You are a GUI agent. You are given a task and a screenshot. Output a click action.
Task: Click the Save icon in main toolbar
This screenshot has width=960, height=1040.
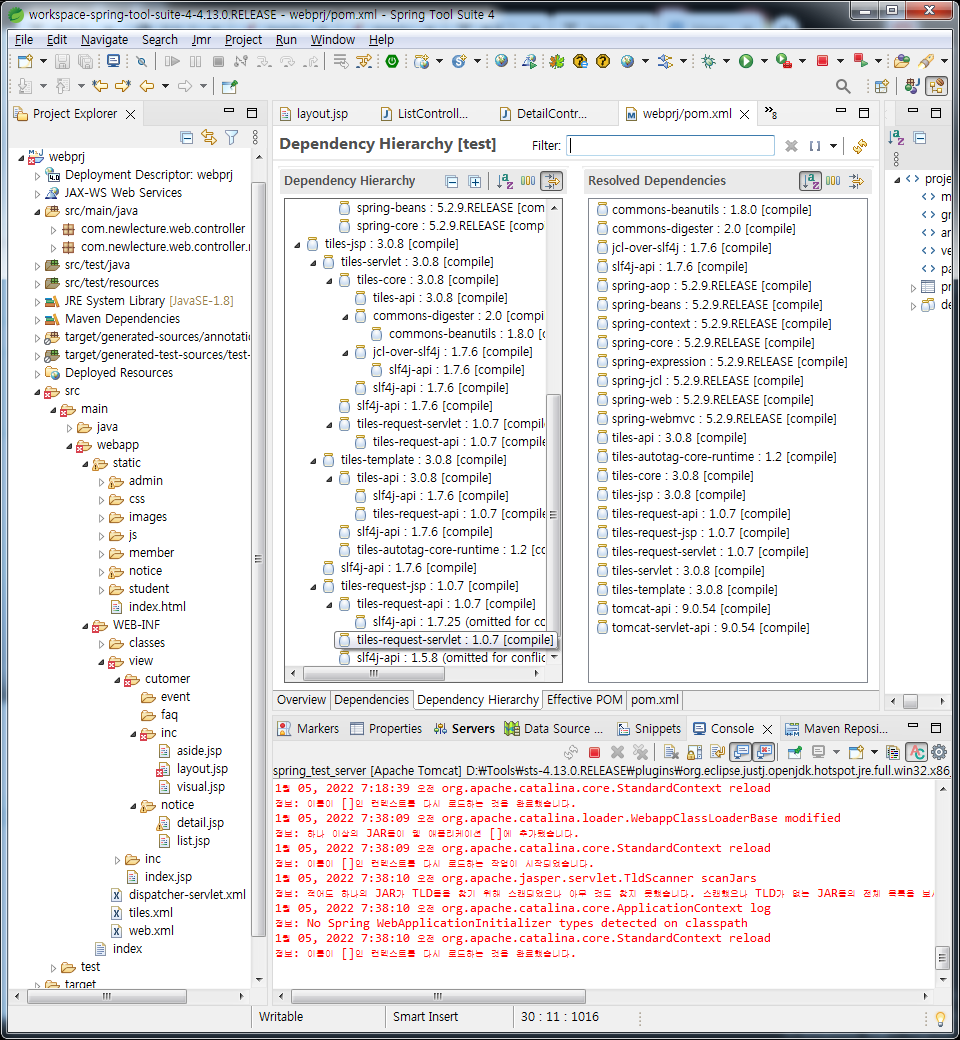click(x=62, y=62)
